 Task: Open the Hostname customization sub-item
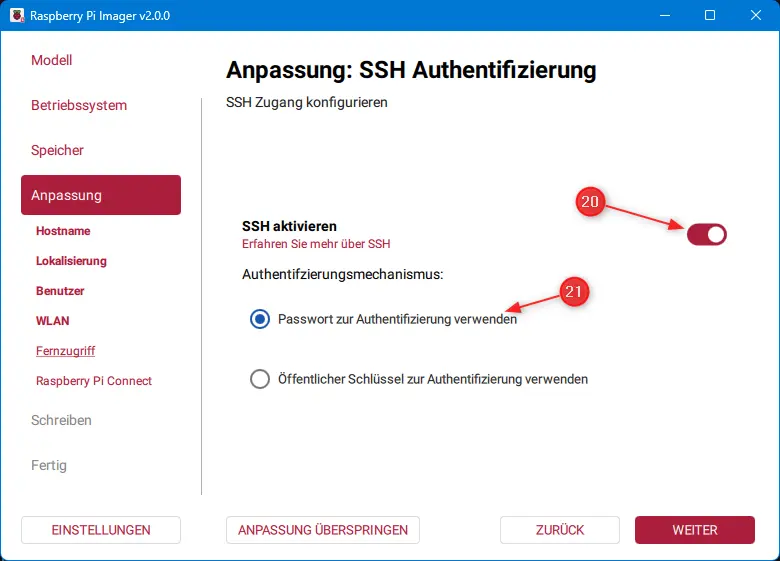[63, 231]
